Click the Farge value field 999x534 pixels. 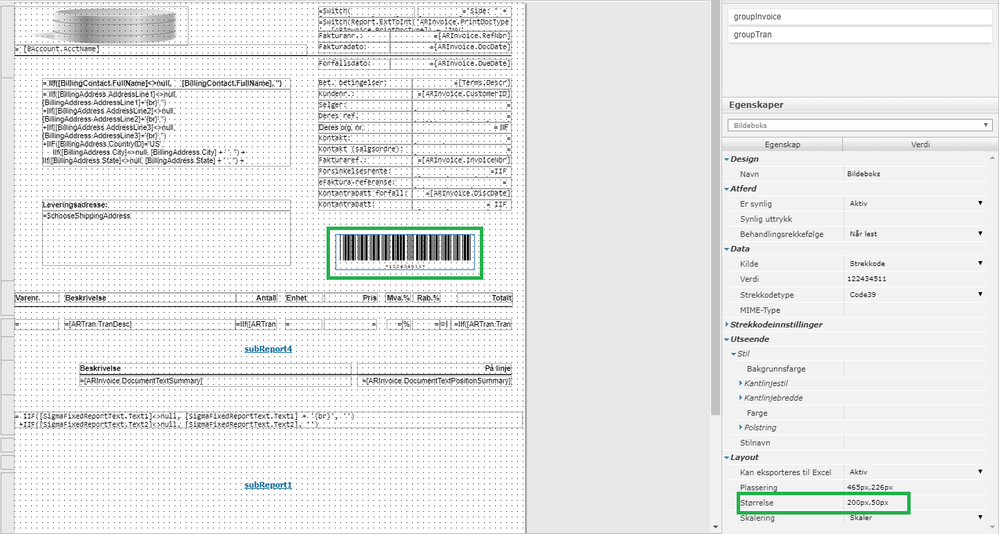point(916,413)
